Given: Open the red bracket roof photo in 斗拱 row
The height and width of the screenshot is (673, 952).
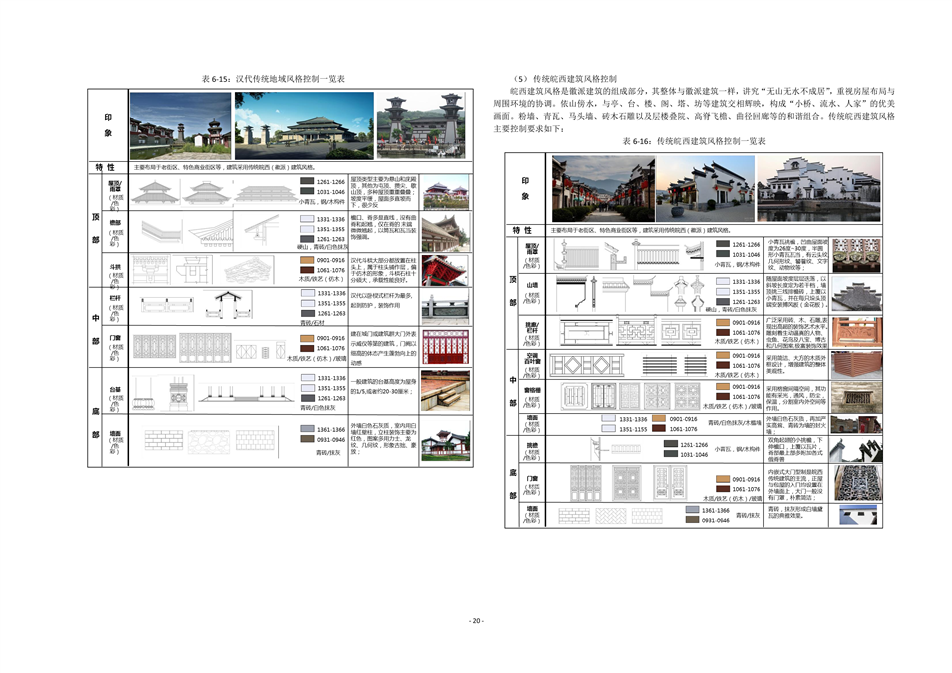Looking at the screenshot, I should [x=445, y=270].
